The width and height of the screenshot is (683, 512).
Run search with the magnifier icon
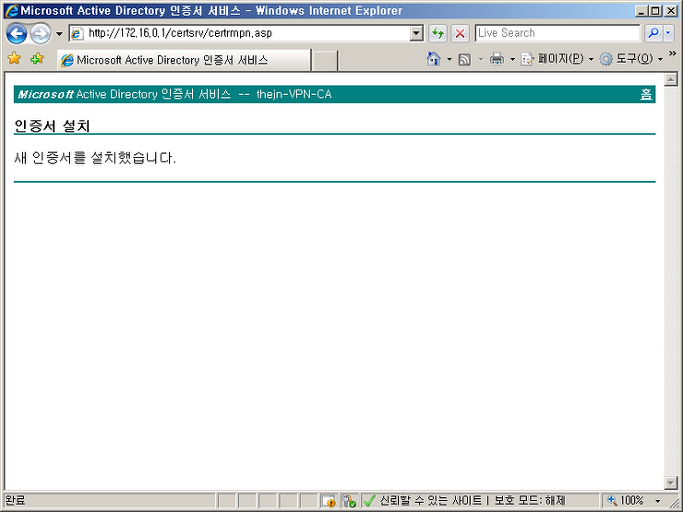click(x=653, y=33)
